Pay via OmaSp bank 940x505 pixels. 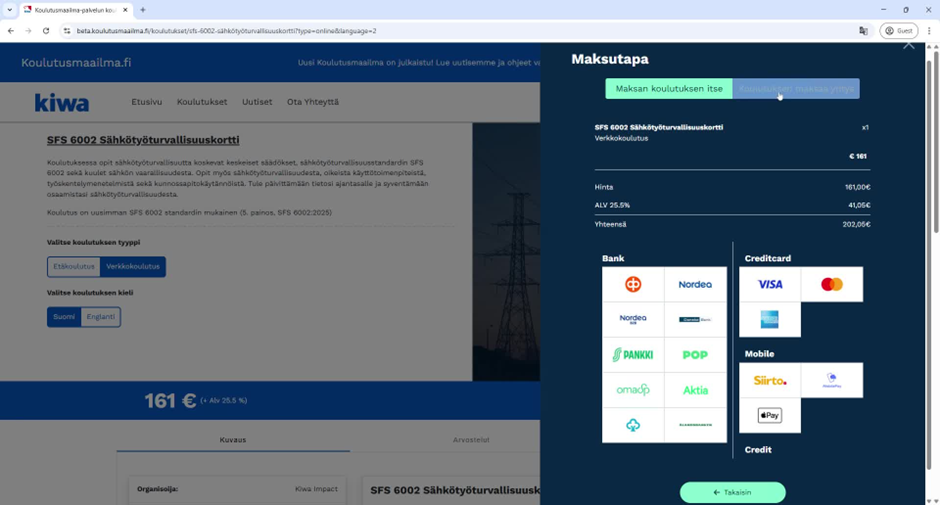[633, 390]
